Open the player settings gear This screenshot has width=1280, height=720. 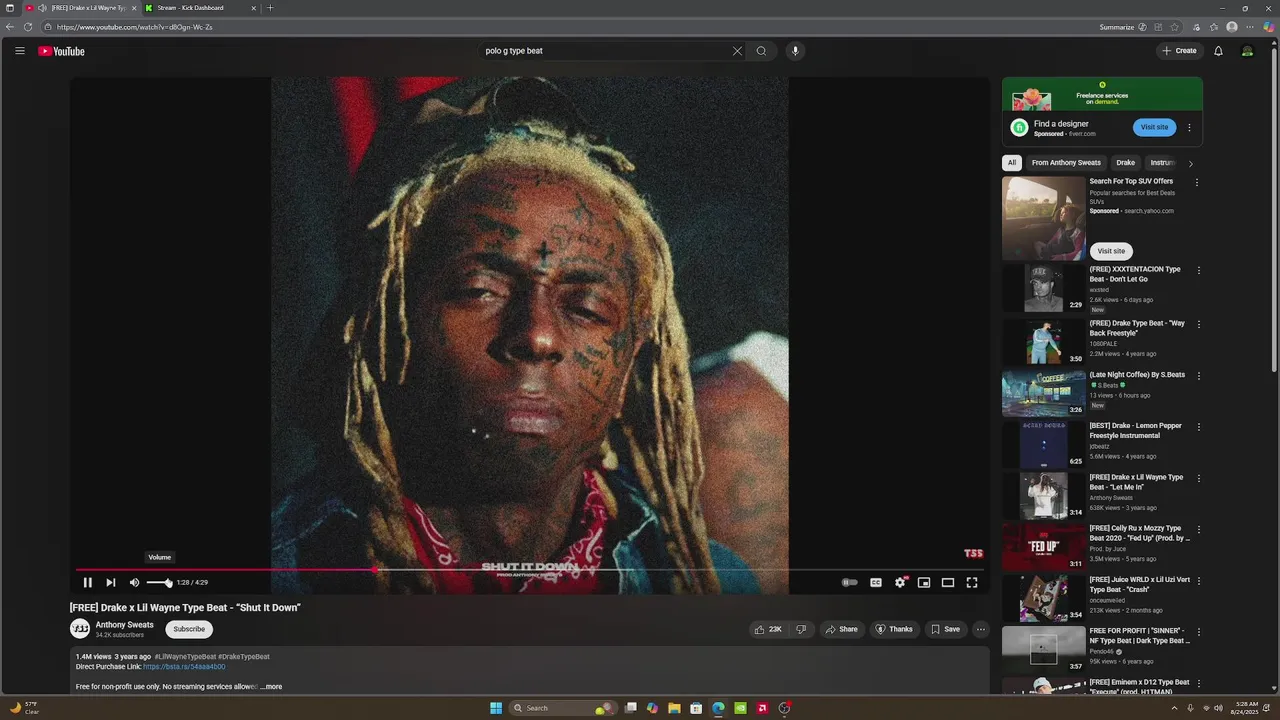point(900,582)
